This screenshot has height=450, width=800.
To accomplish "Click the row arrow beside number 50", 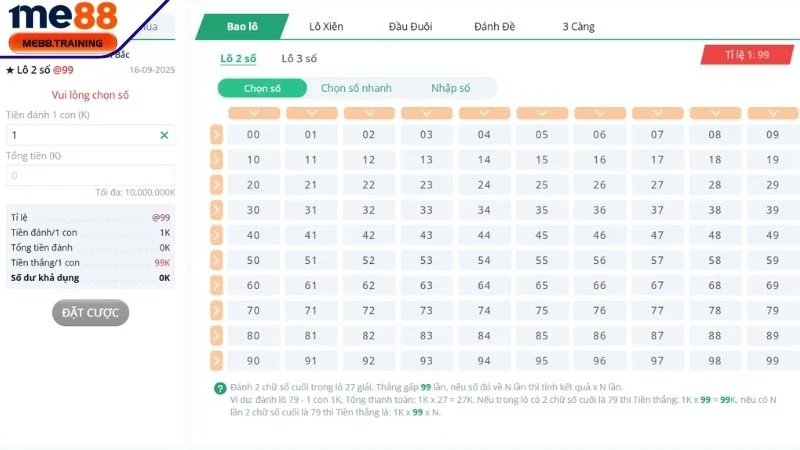I will coord(216,260).
